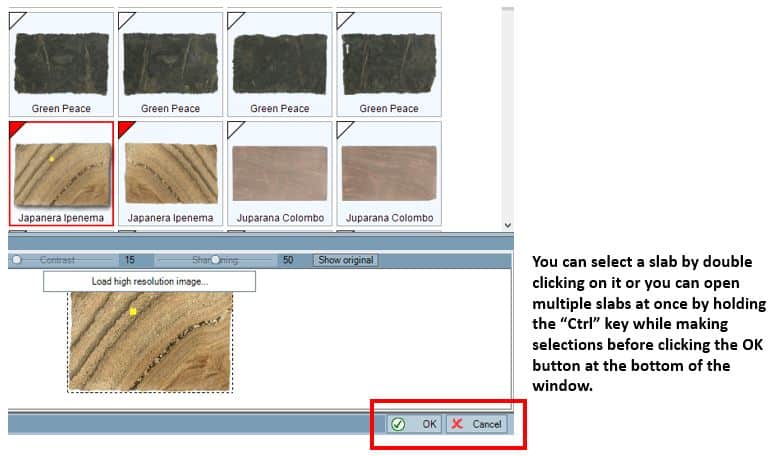Click the red corner flag on the selected Japanera Ipenema slab
The width and height of the screenshot is (776, 456).
pos(17,129)
